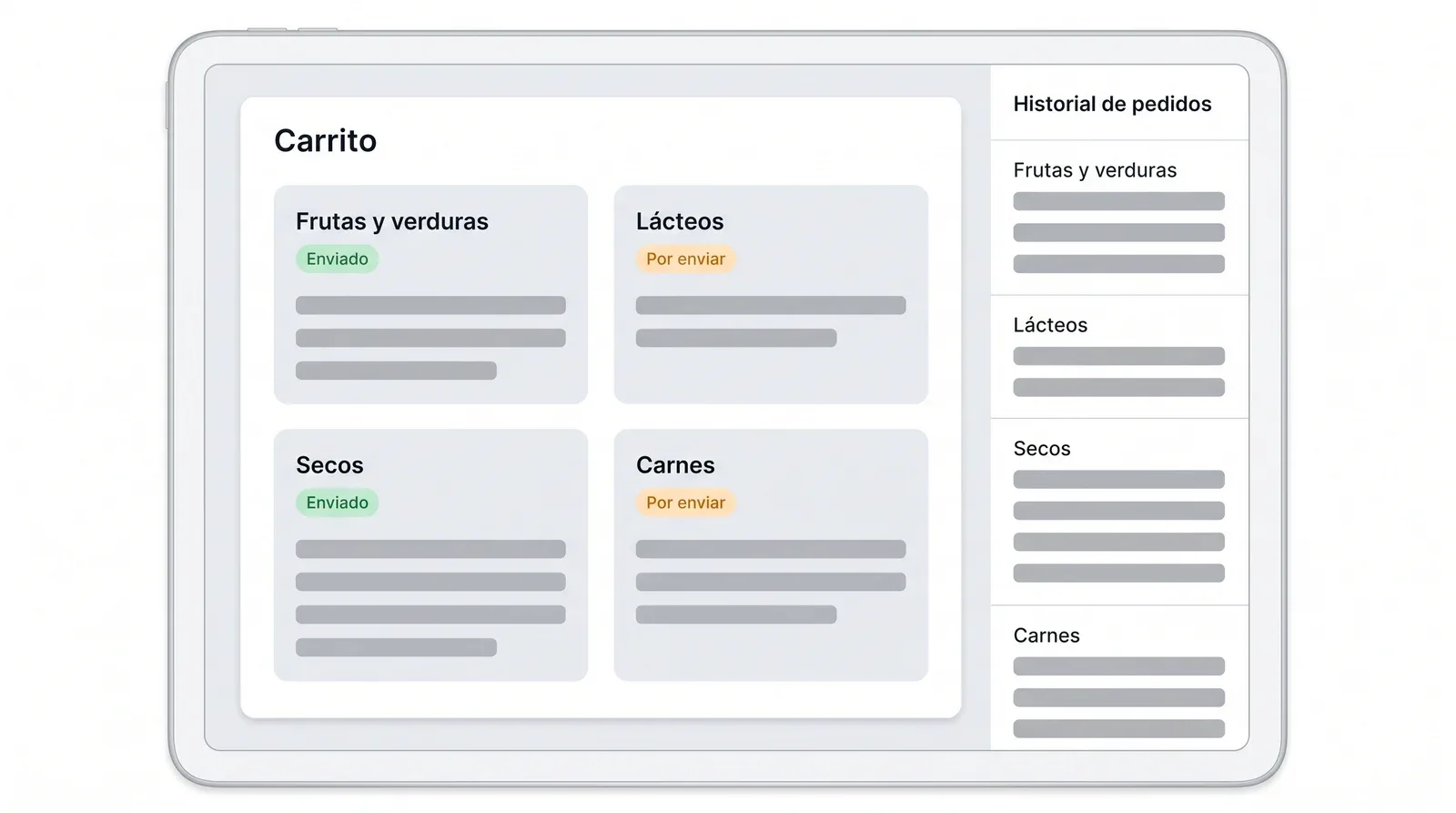Open the Carnes cart card
This screenshot has height=813, width=1456.
[771, 555]
